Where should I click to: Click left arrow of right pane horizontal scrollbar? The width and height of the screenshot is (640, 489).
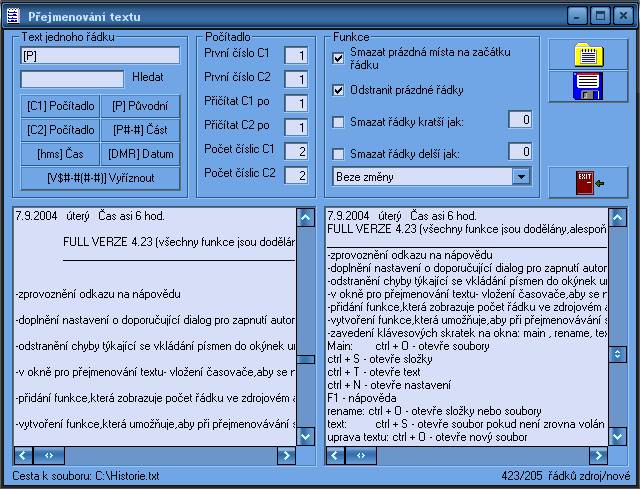point(335,456)
